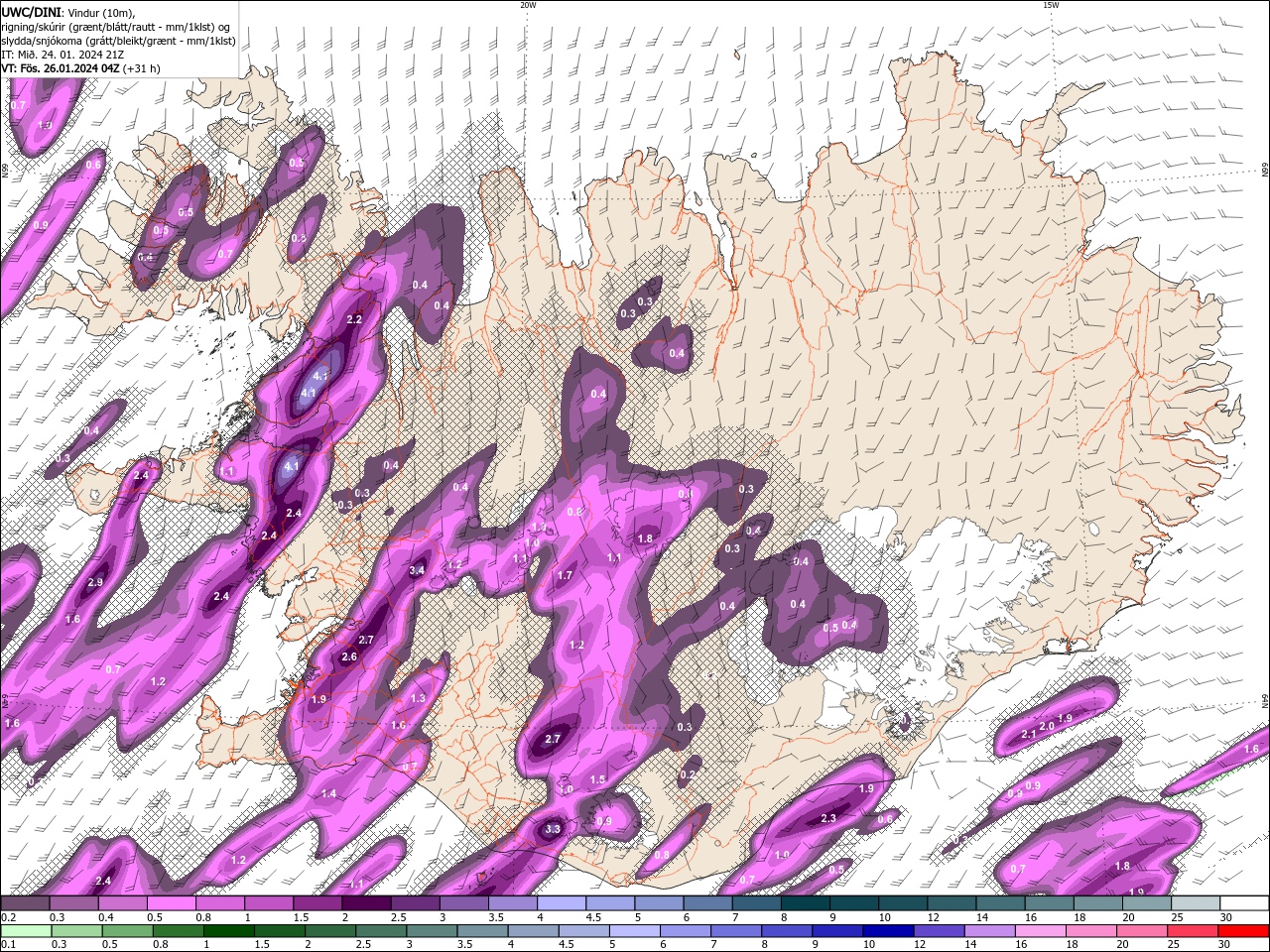Click the 1.3 precipitation value on the map

coord(418,699)
